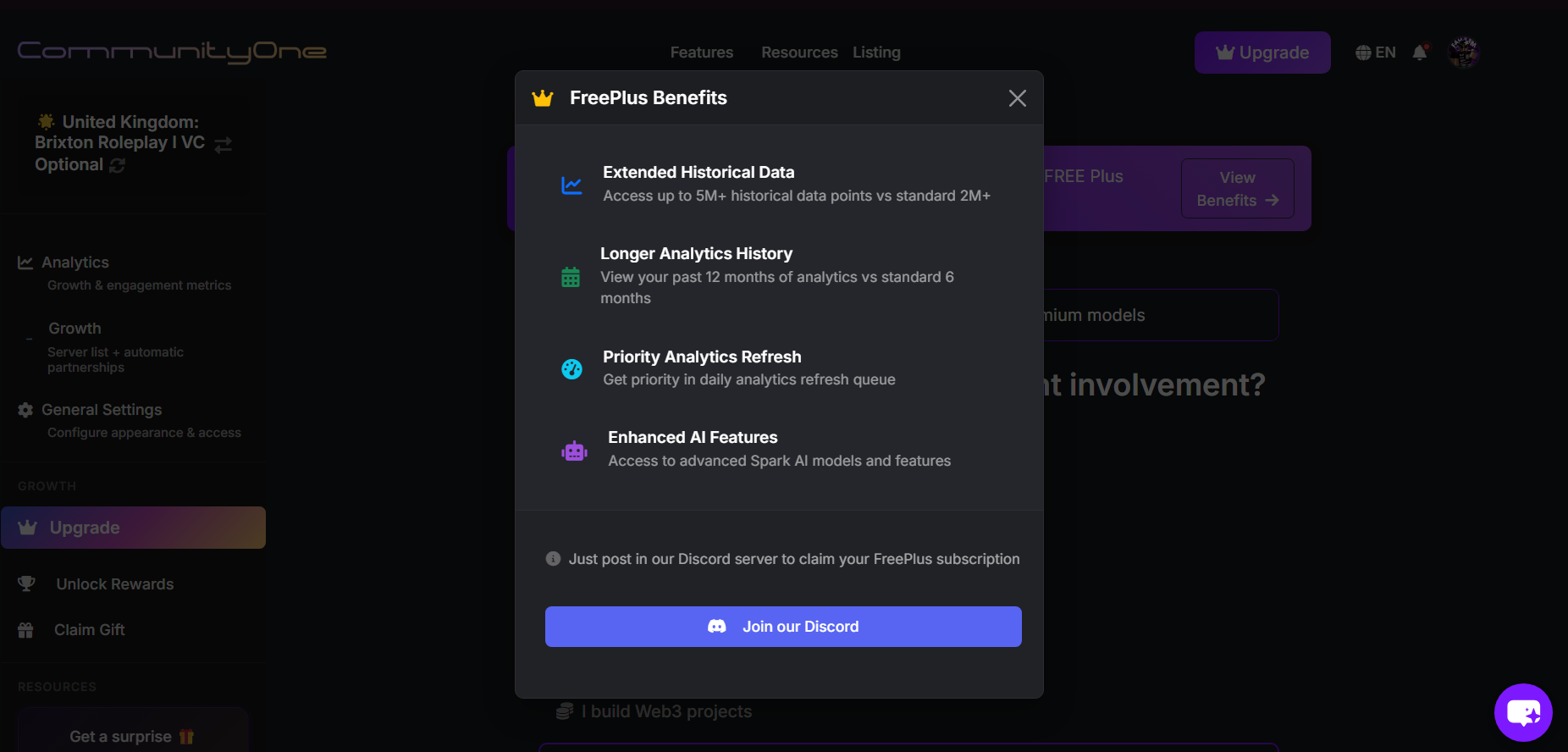Open the Growth sidebar section
Viewport: 1568px width, 752px height.
click(75, 329)
